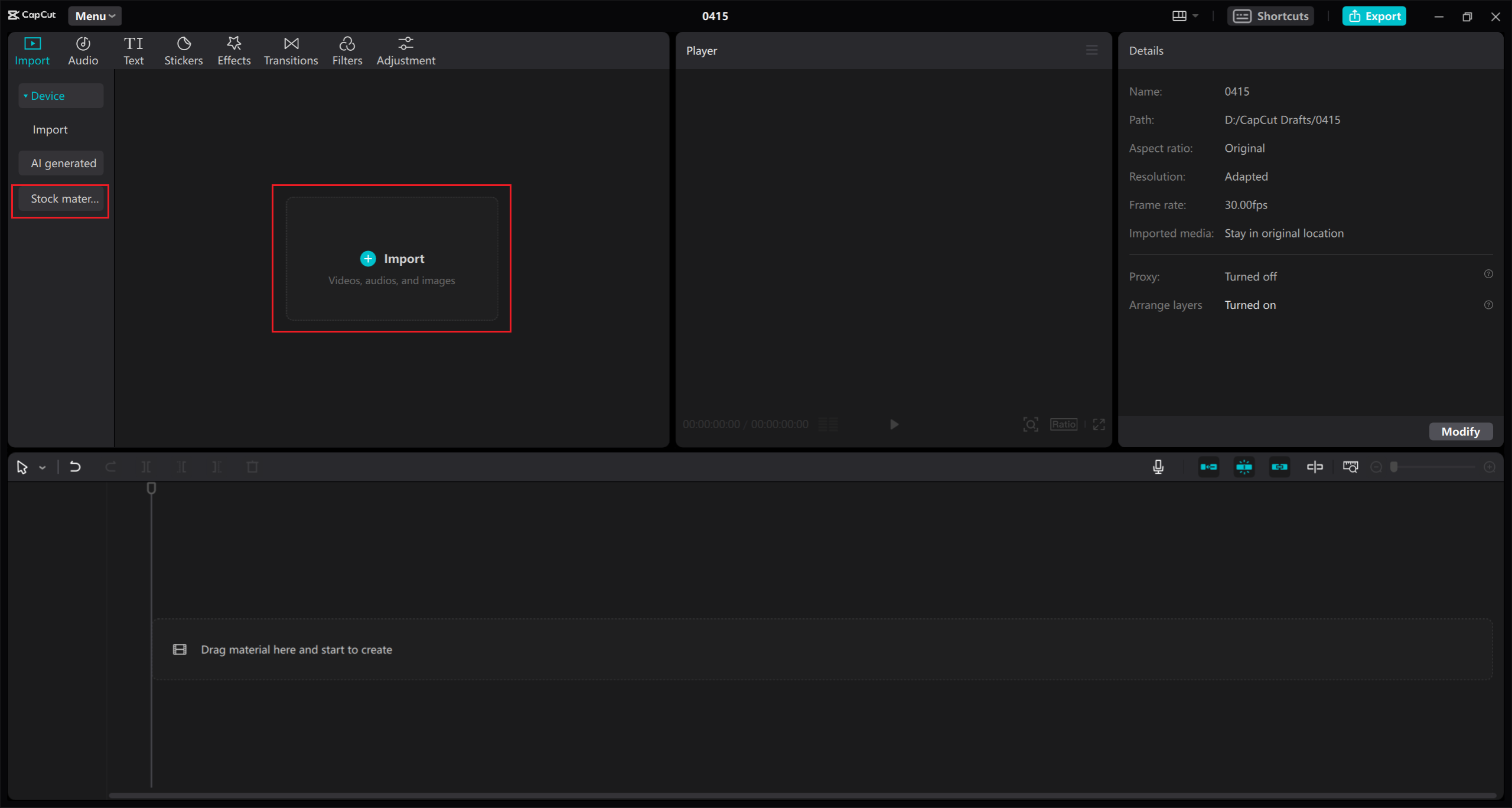Click the Arrange layers help icon

pos(1488,305)
